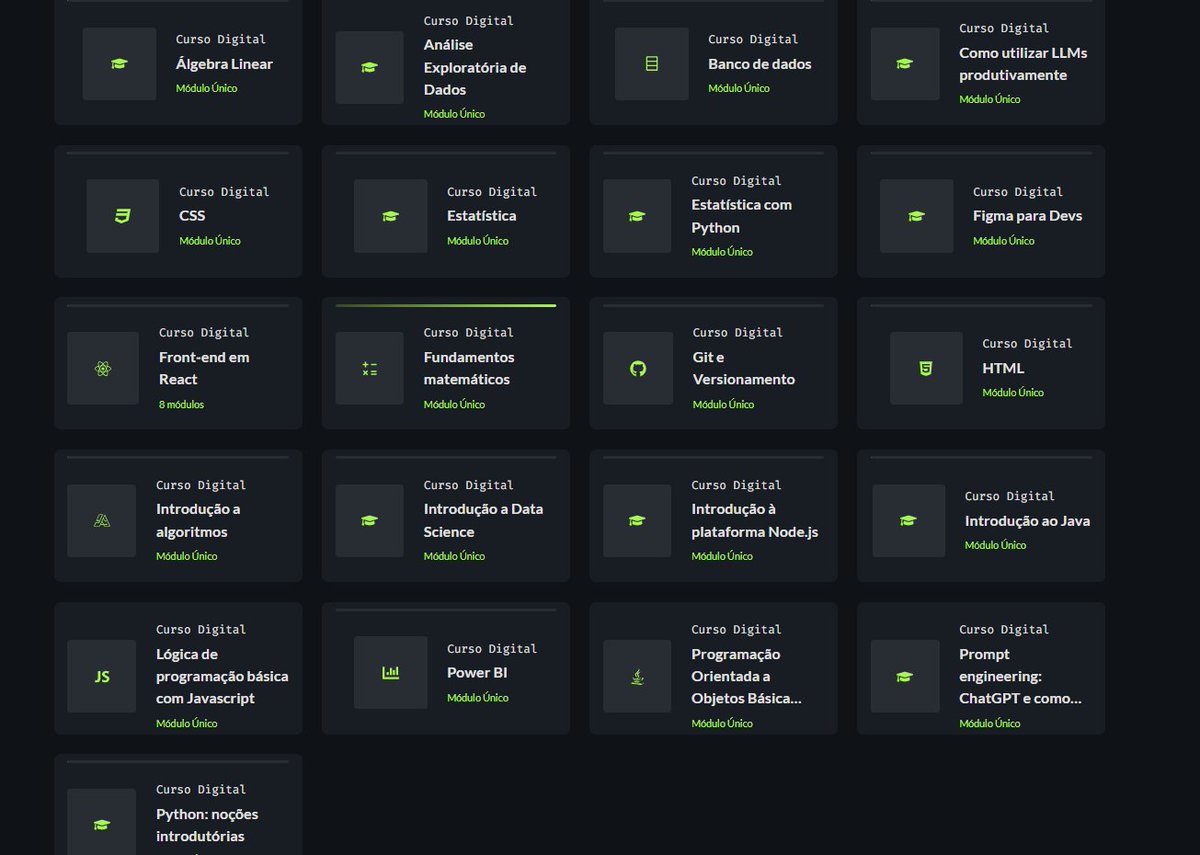Select the Estatística com Python title
This screenshot has height=855, width=1200.
(742, 216)
